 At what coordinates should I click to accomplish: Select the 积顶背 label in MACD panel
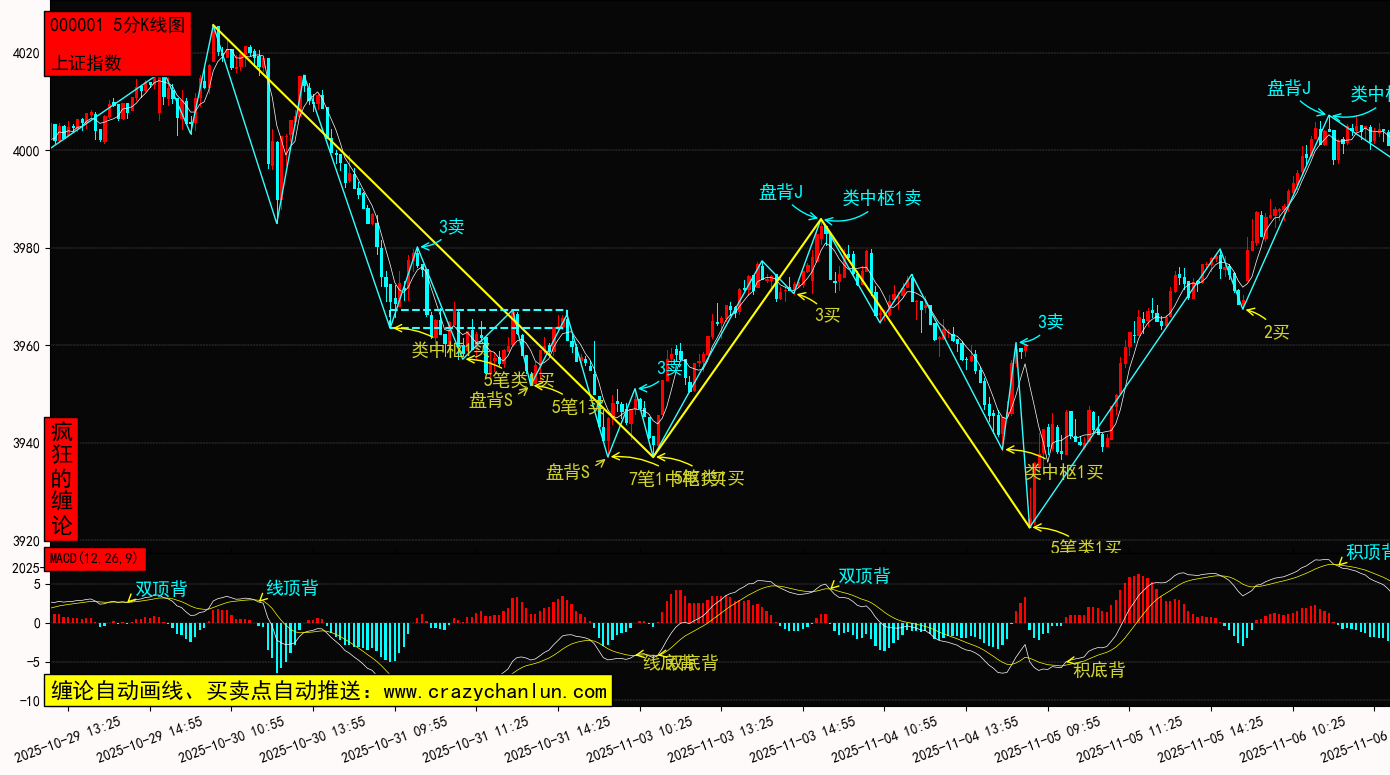click(x=1367, y=552)
